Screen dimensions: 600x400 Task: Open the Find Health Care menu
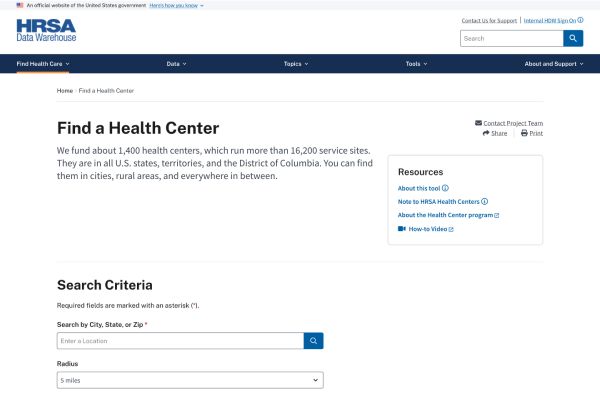pos(43,64)
